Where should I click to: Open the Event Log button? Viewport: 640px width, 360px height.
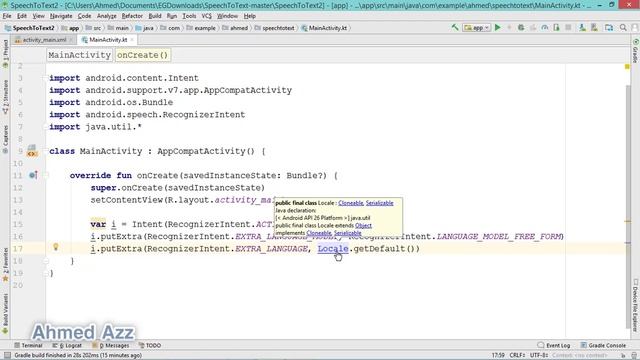tap(554, 345)
